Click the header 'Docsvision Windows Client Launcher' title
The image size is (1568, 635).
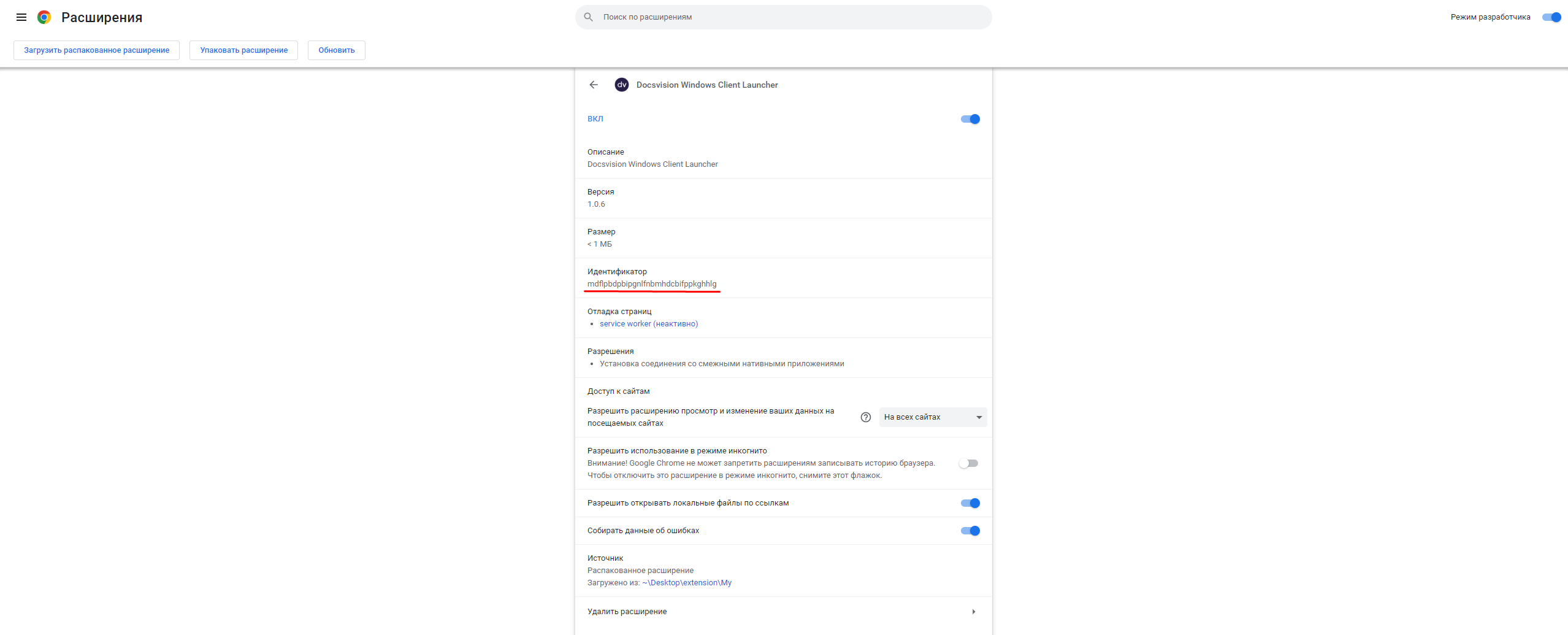click(707, 85)
